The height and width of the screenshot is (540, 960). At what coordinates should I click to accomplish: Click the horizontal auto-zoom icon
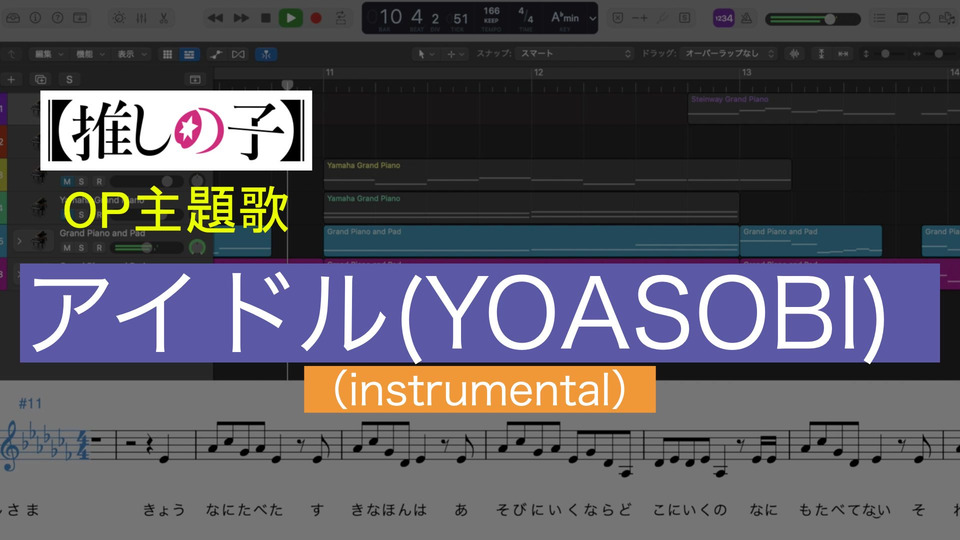843,54
